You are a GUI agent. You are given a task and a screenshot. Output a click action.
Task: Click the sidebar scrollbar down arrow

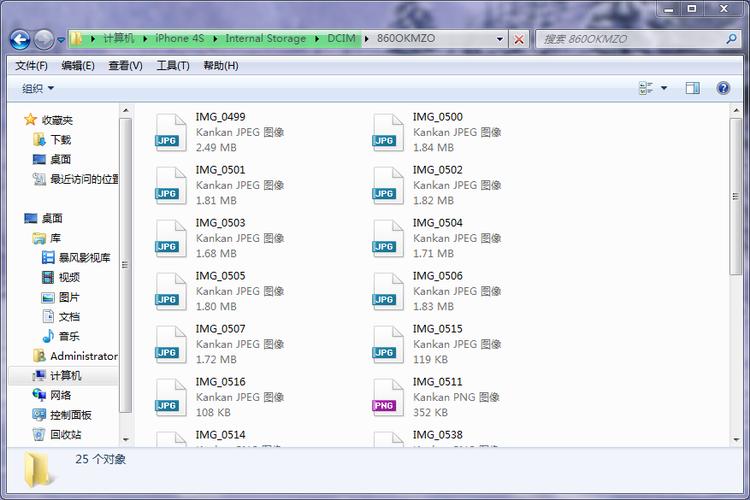(x=126, y=440)
